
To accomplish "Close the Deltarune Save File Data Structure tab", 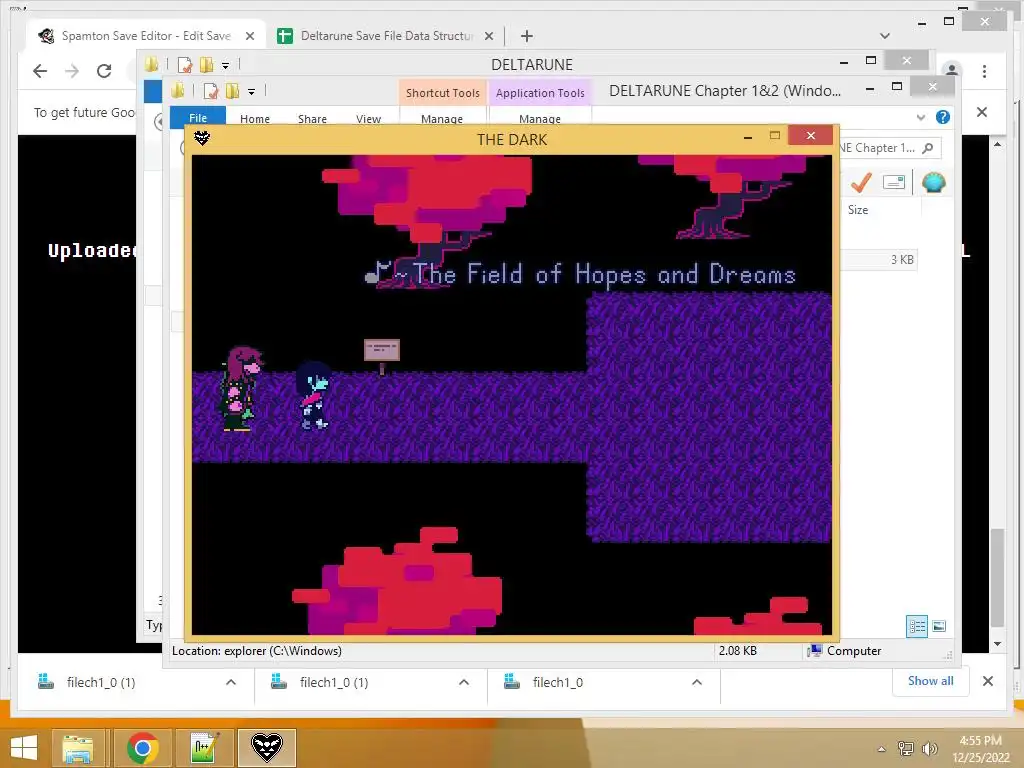I will pyautogui.click(x=488, y=36).
